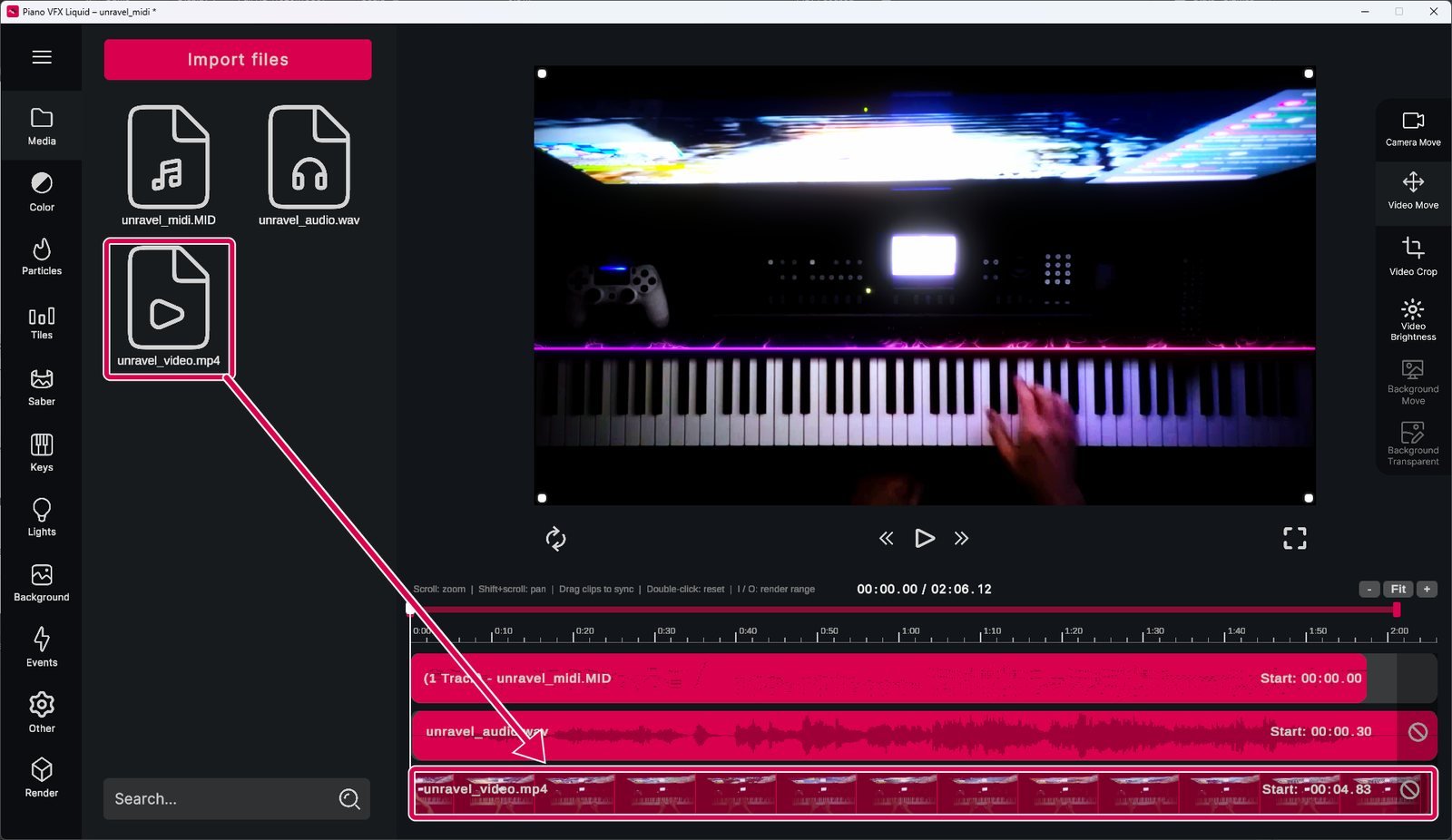Click the 0:30 mark on ruler
The height and width of the screenshot is (840, 1452).
coord(665,631)
